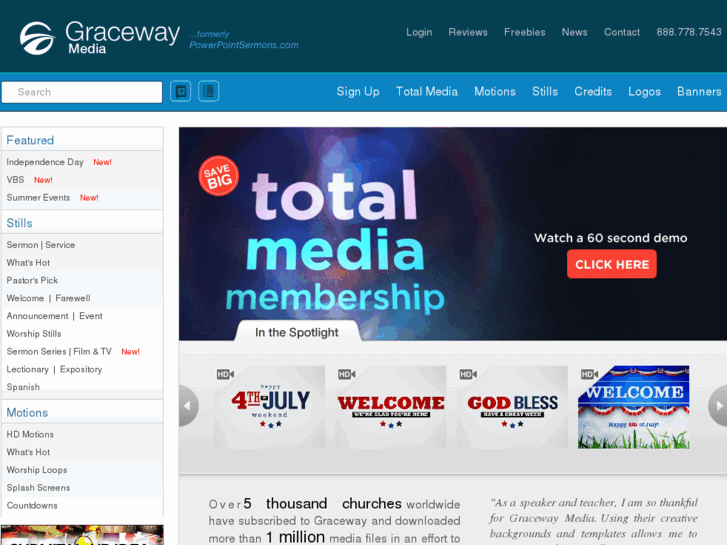Click the red CLICK HERE button
Image resolution: width=727 pixels, height=545 pixels.
click(612, 264)
